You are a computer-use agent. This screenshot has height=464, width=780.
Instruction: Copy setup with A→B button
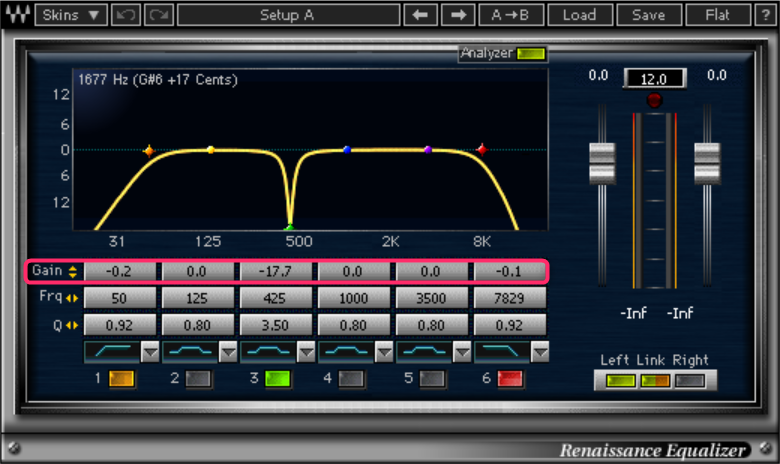510,15
